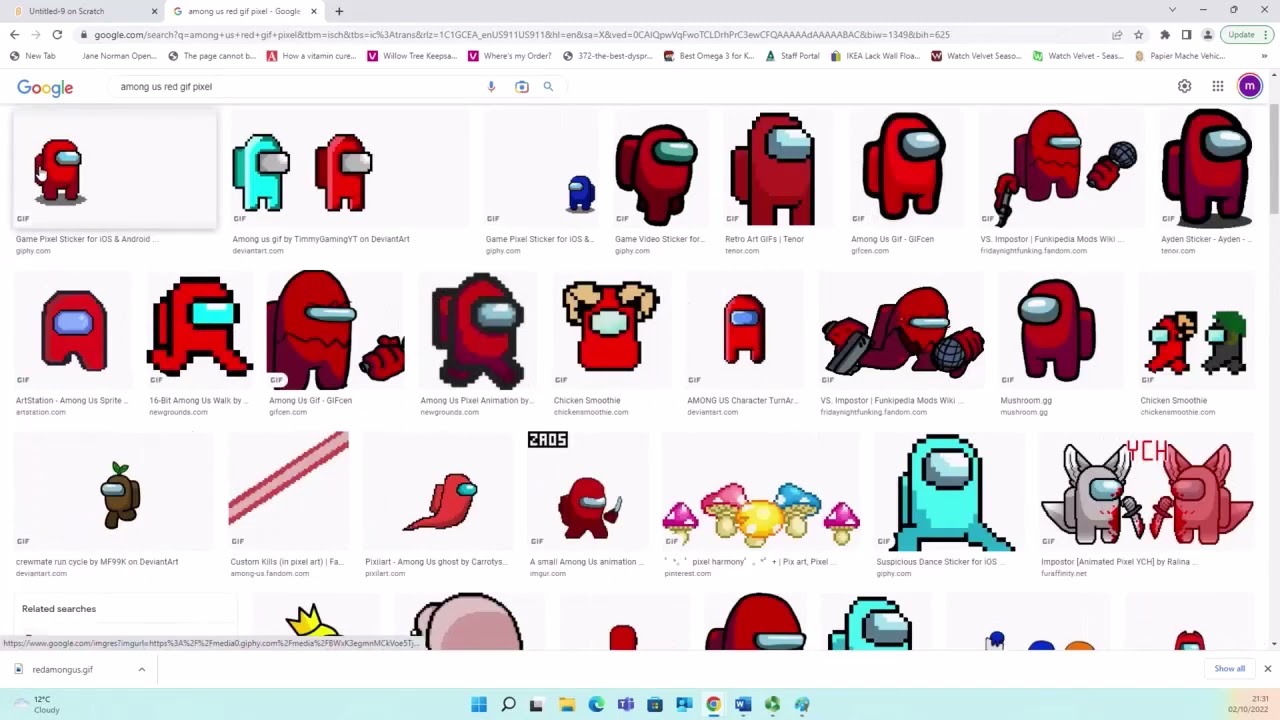Launch Microsoft Edge from taskbar
The width and height of the screenshot is (1280, 720).
click(596, 705)
